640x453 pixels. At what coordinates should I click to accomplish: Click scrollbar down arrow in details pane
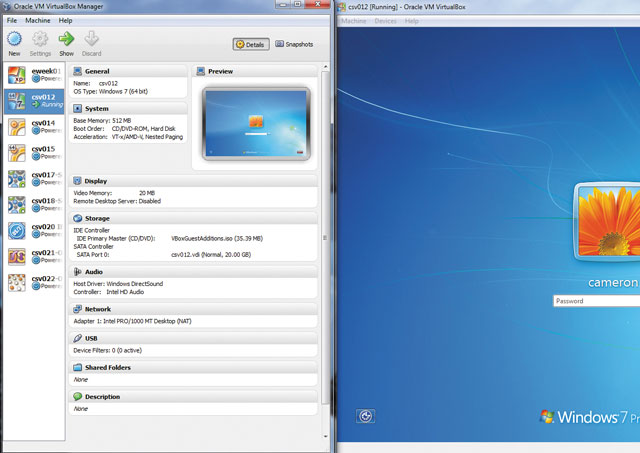pyautogui.click(x=325, y=436)
